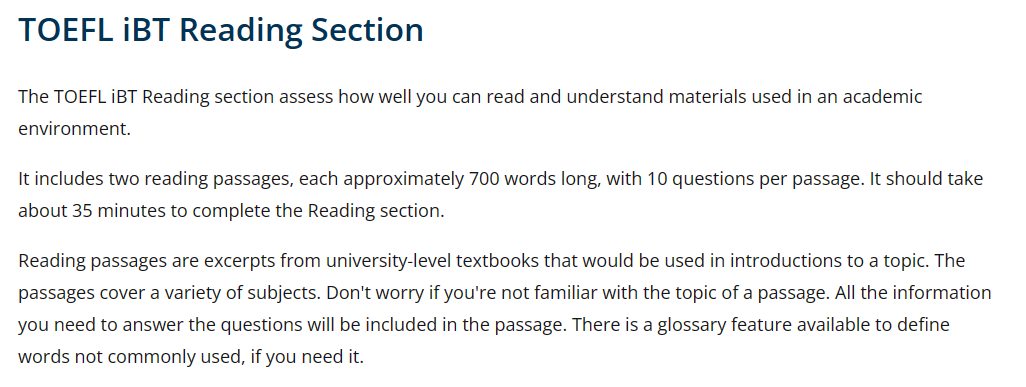Click the text about 35 minutes
Image resolution: width=1026 pixels, height=387 pixels.
point(81,211)
